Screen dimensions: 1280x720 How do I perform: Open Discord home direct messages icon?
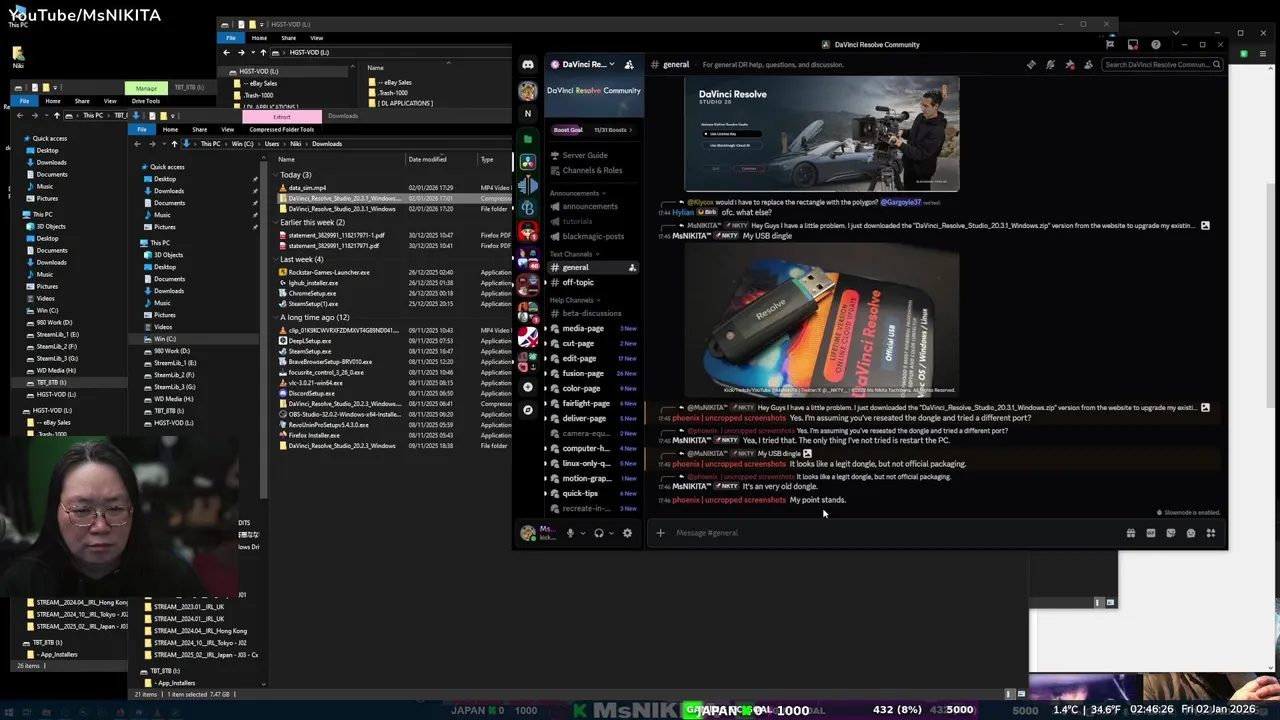click(527, 65)
